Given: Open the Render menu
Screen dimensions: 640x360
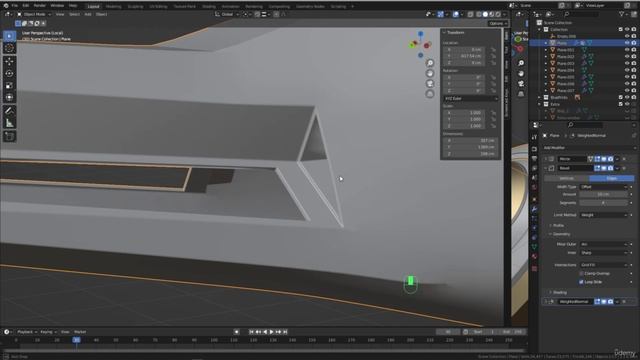Looking at the screenshot, I should (40, 6).
